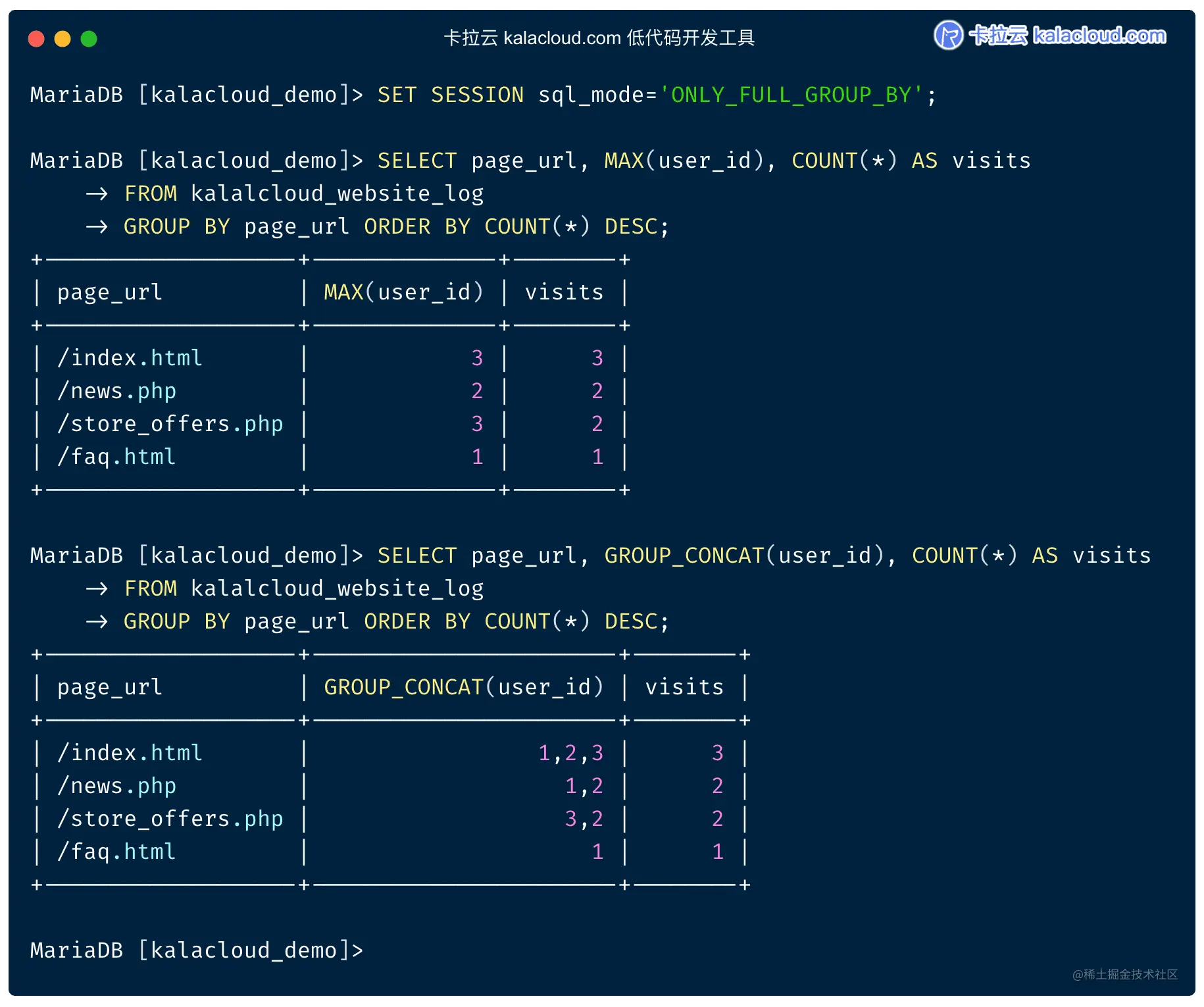Click SET SESSION keyword in first command

[451, 95]
